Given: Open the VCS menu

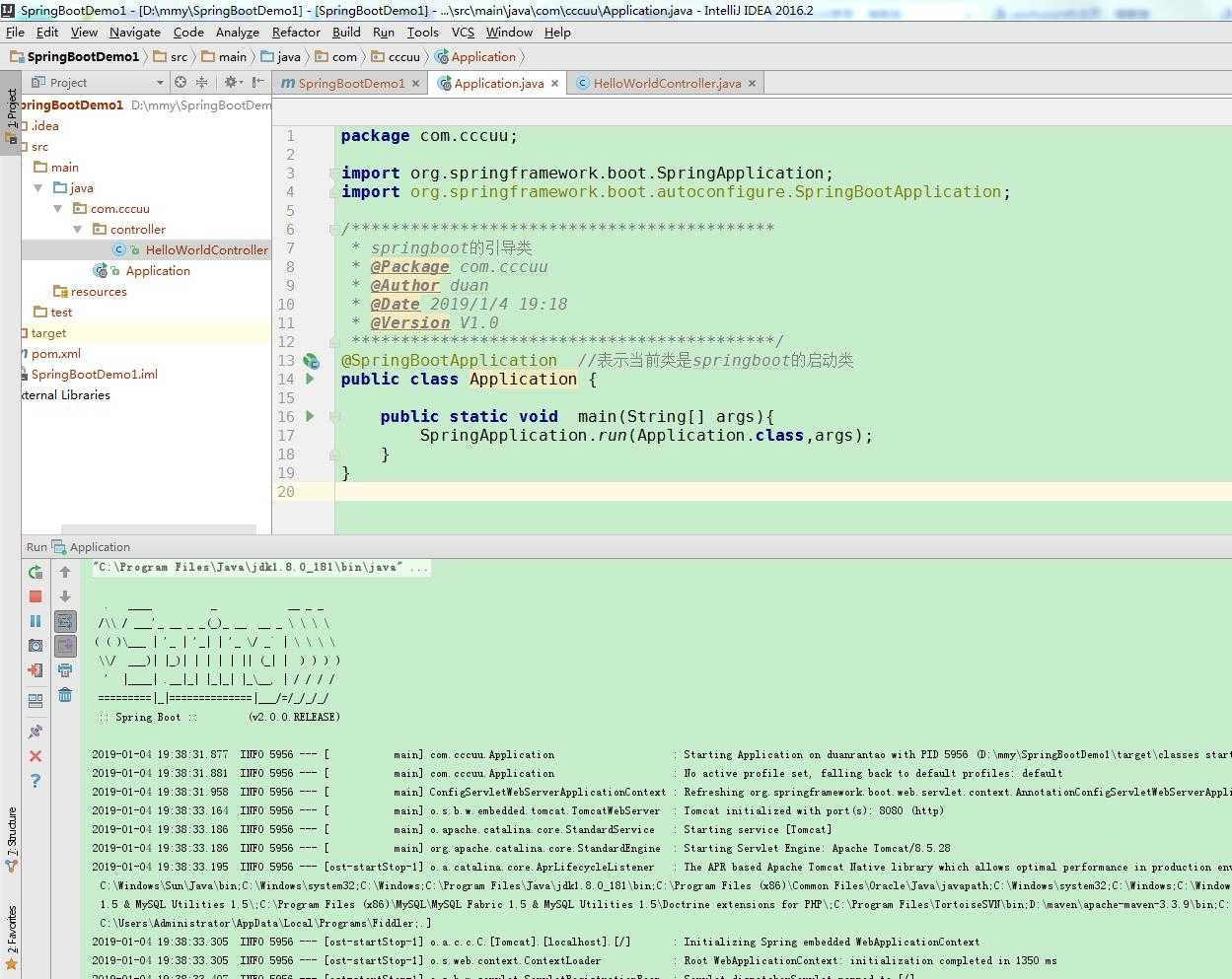Looking at the screenshot, I should [x=463, y=33].
